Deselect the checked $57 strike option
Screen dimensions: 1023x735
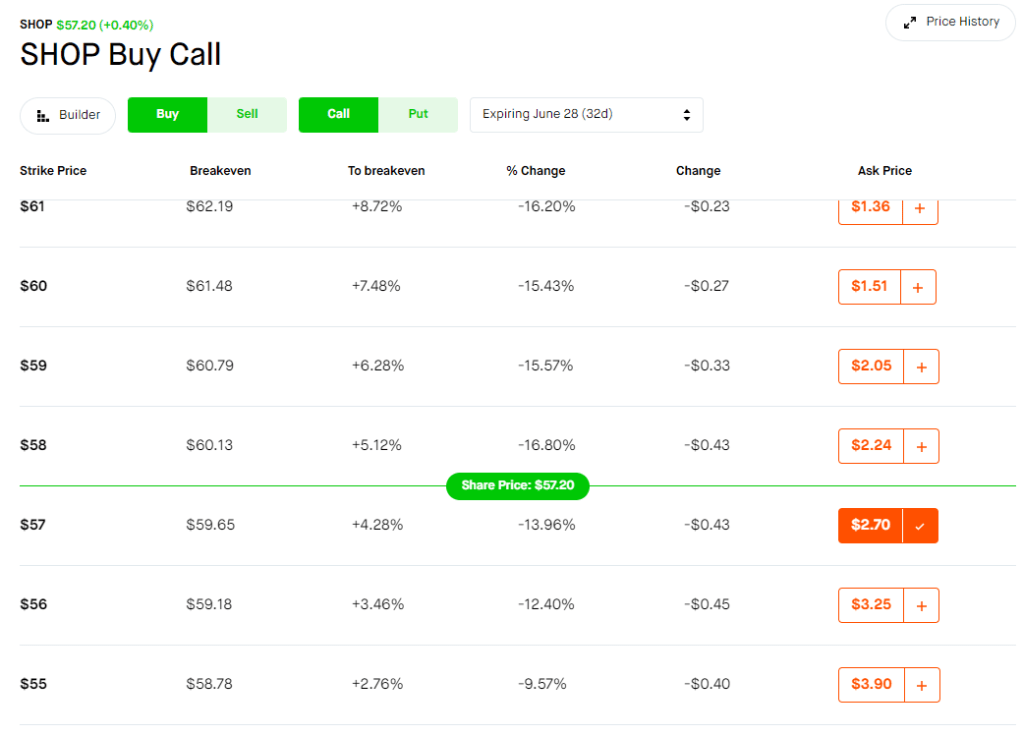coord(920,526)
